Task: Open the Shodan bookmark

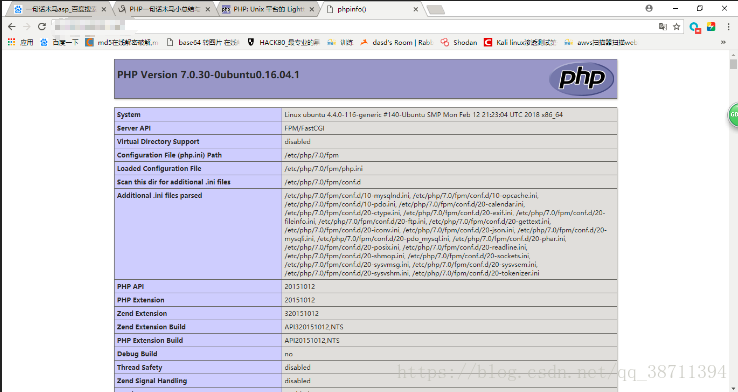Action: tap(459, 42)
